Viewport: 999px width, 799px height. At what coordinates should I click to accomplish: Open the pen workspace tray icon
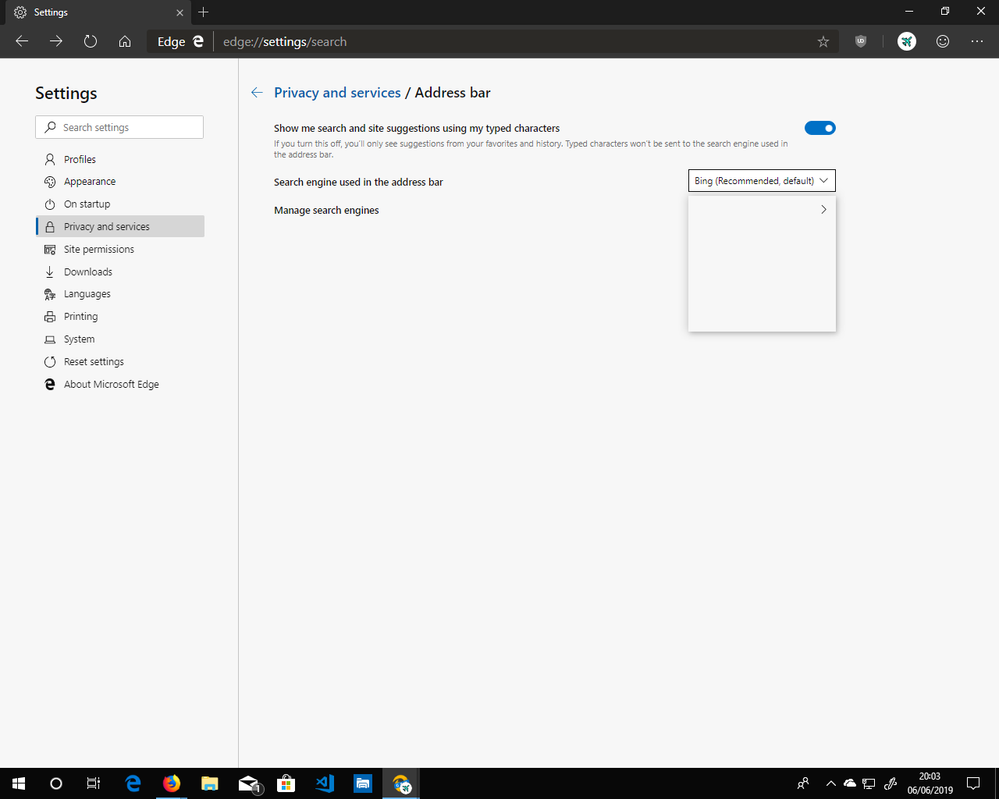pos(891,783)
